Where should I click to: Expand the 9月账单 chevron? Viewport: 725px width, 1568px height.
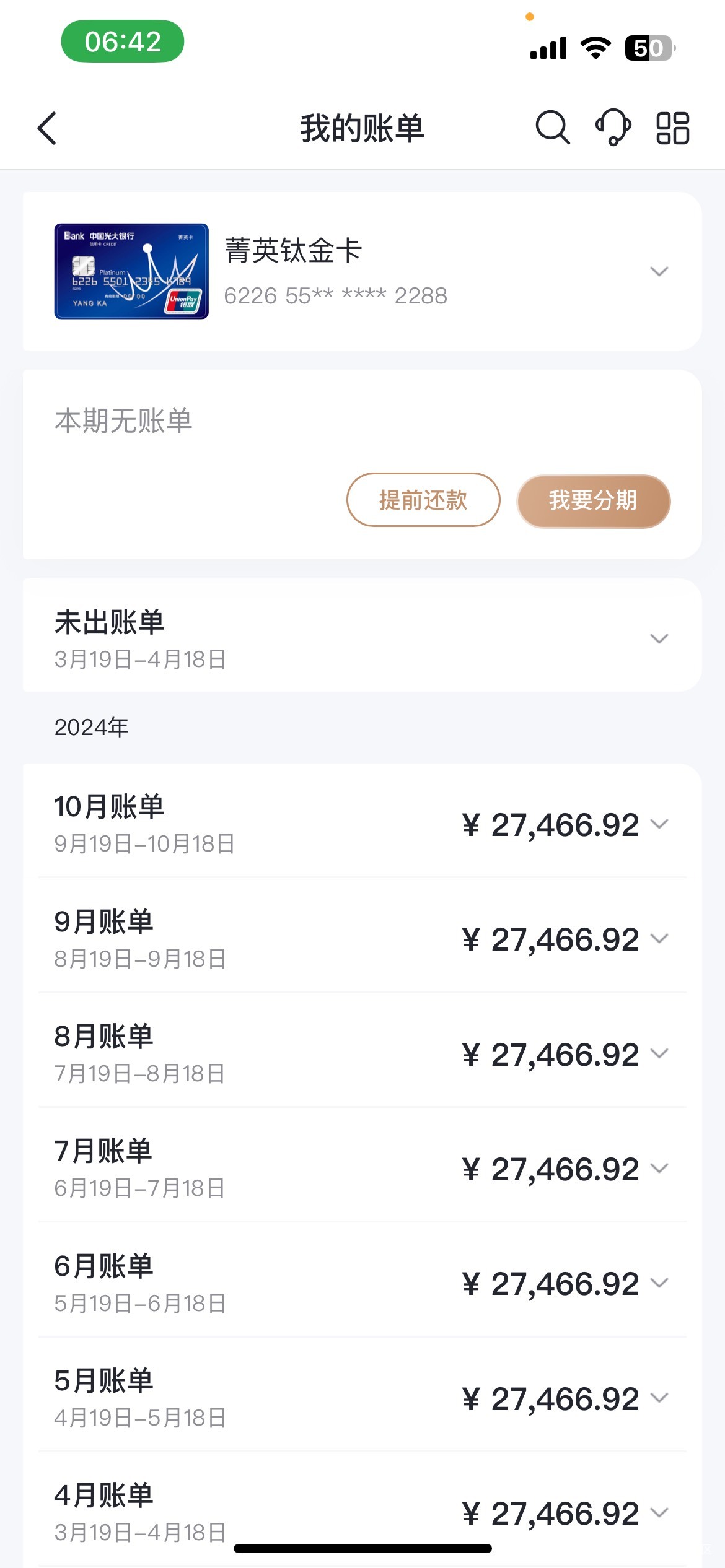pyautogui.click(x=659, y=939)
